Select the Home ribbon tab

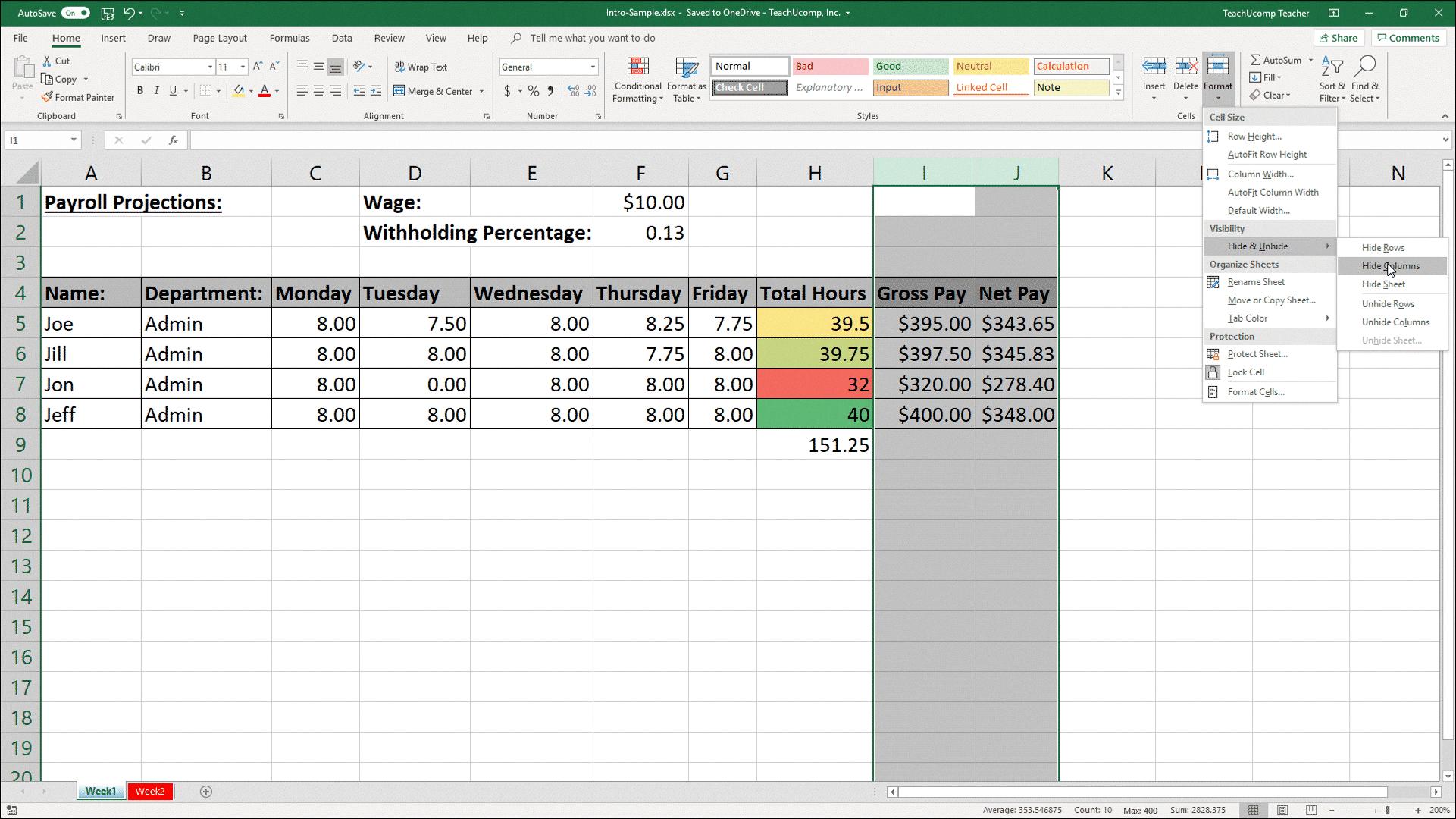coord(65,38)
